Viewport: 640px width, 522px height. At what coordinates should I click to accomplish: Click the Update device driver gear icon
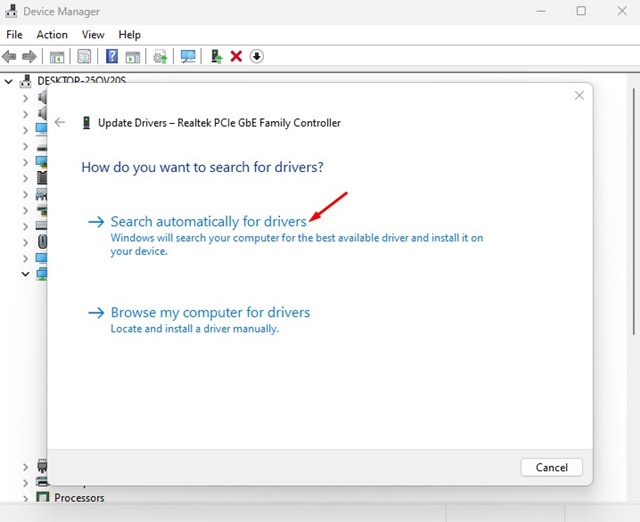tap(160, 56)
